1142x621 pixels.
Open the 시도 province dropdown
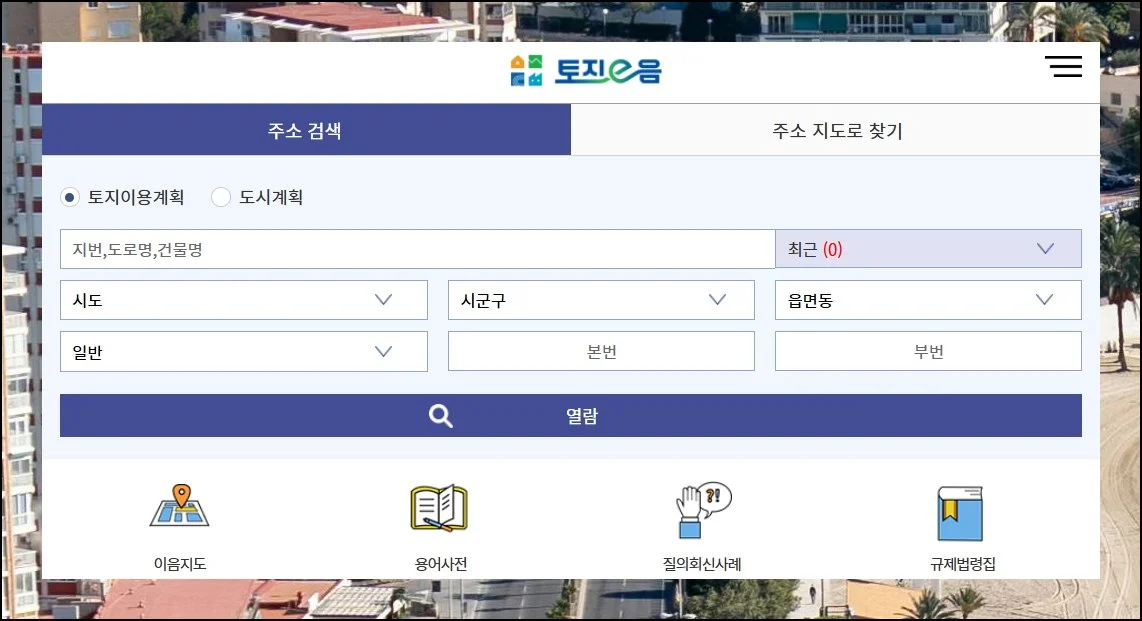click(244, 299)
